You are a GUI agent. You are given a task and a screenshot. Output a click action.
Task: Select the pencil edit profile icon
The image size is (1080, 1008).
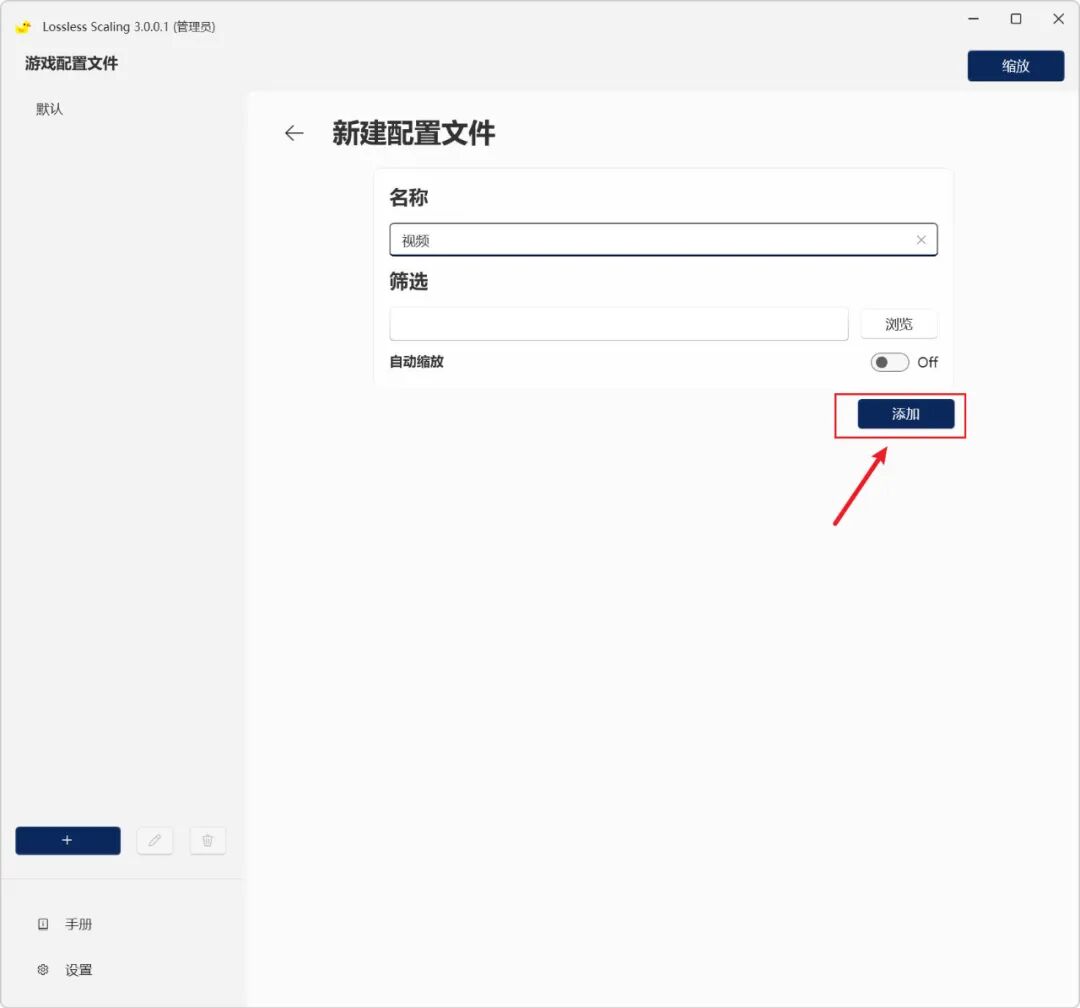pyautogui.click(x=155, y=840)
